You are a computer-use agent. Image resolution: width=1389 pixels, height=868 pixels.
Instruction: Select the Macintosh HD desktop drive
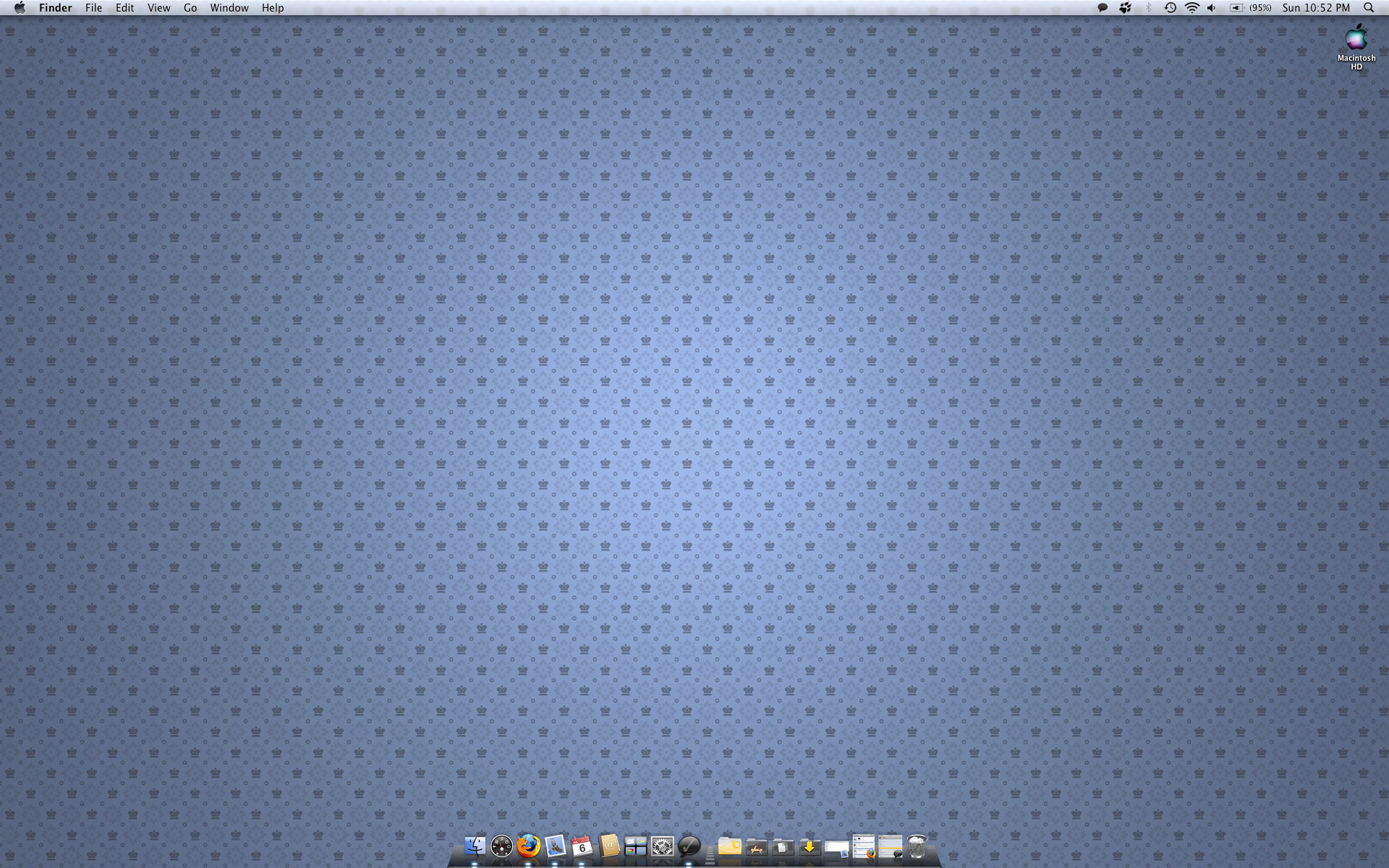[x=1356, y=40]
